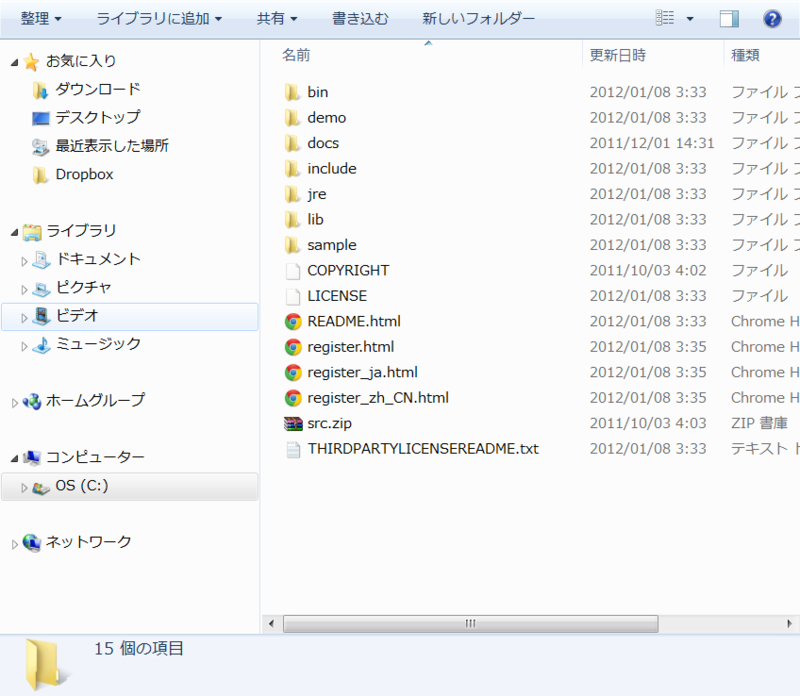Select the THIRDPARTYLICENSEREADME.txt file name

423,449
